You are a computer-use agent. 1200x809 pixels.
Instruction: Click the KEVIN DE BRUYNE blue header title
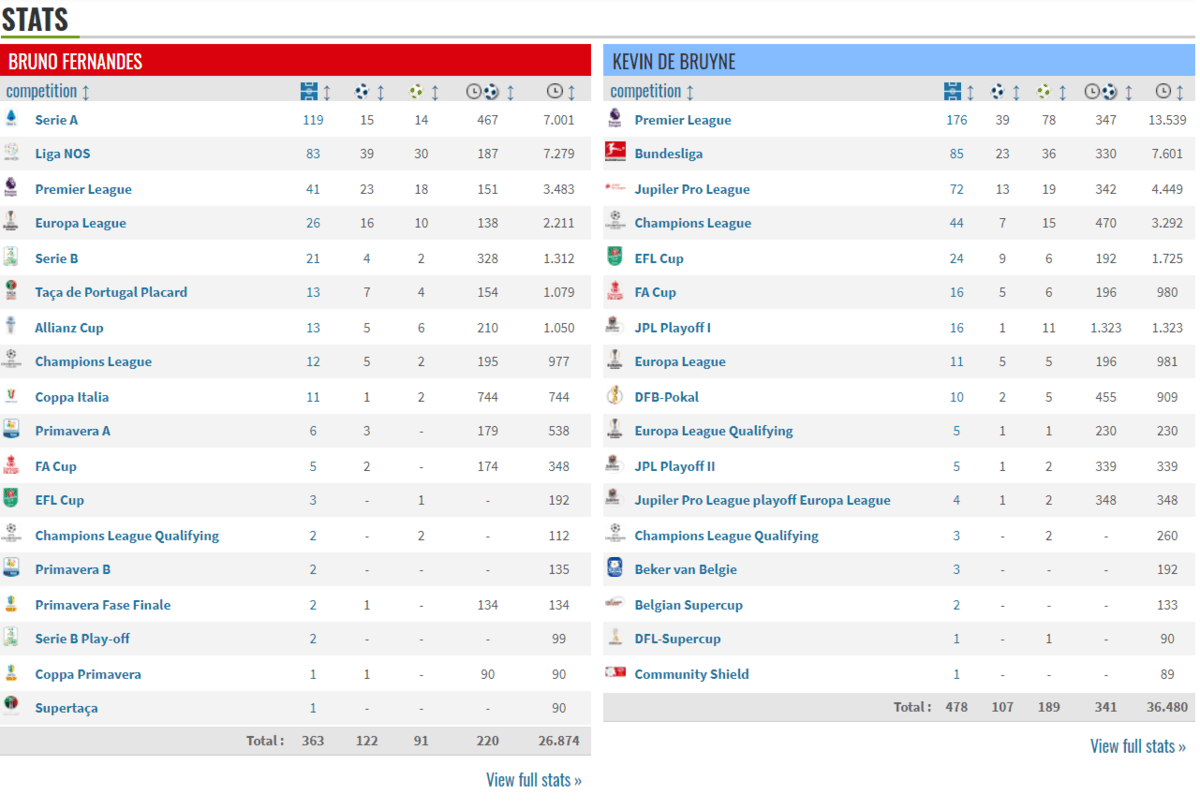point(674,61)
